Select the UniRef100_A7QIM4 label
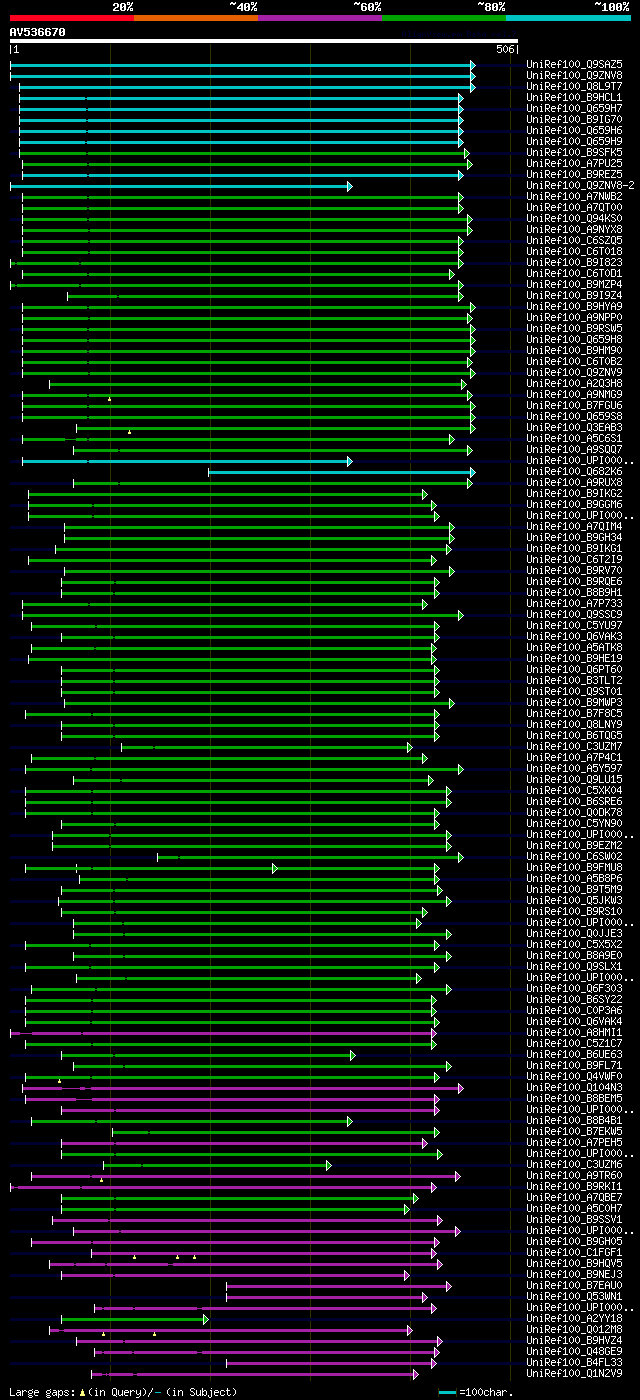 coord(576,526)
